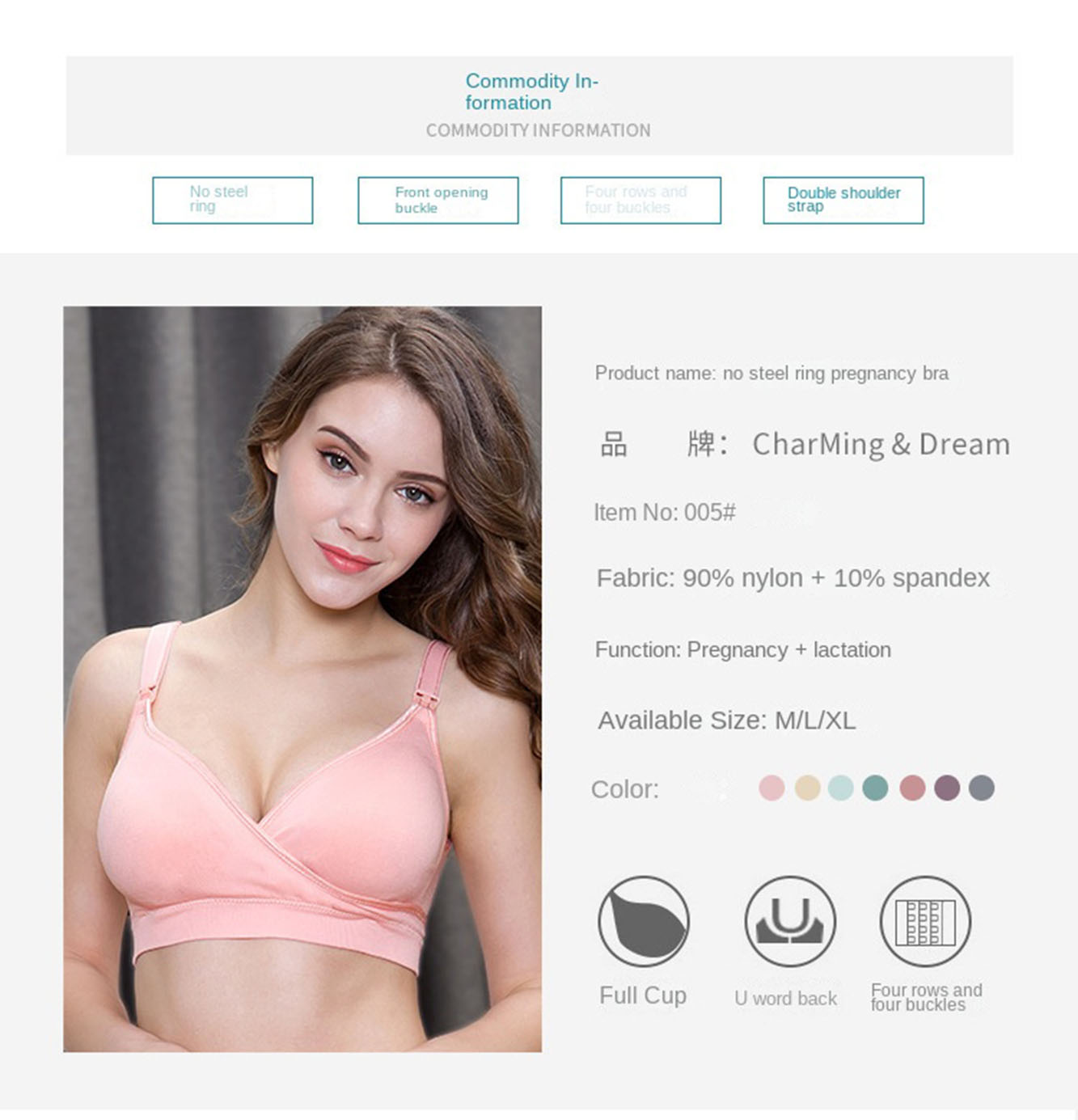This screenshot has width=1078, height=1120.
Task: Click the U word back icon
Action: pyautogui.click(x=790, y=921)
